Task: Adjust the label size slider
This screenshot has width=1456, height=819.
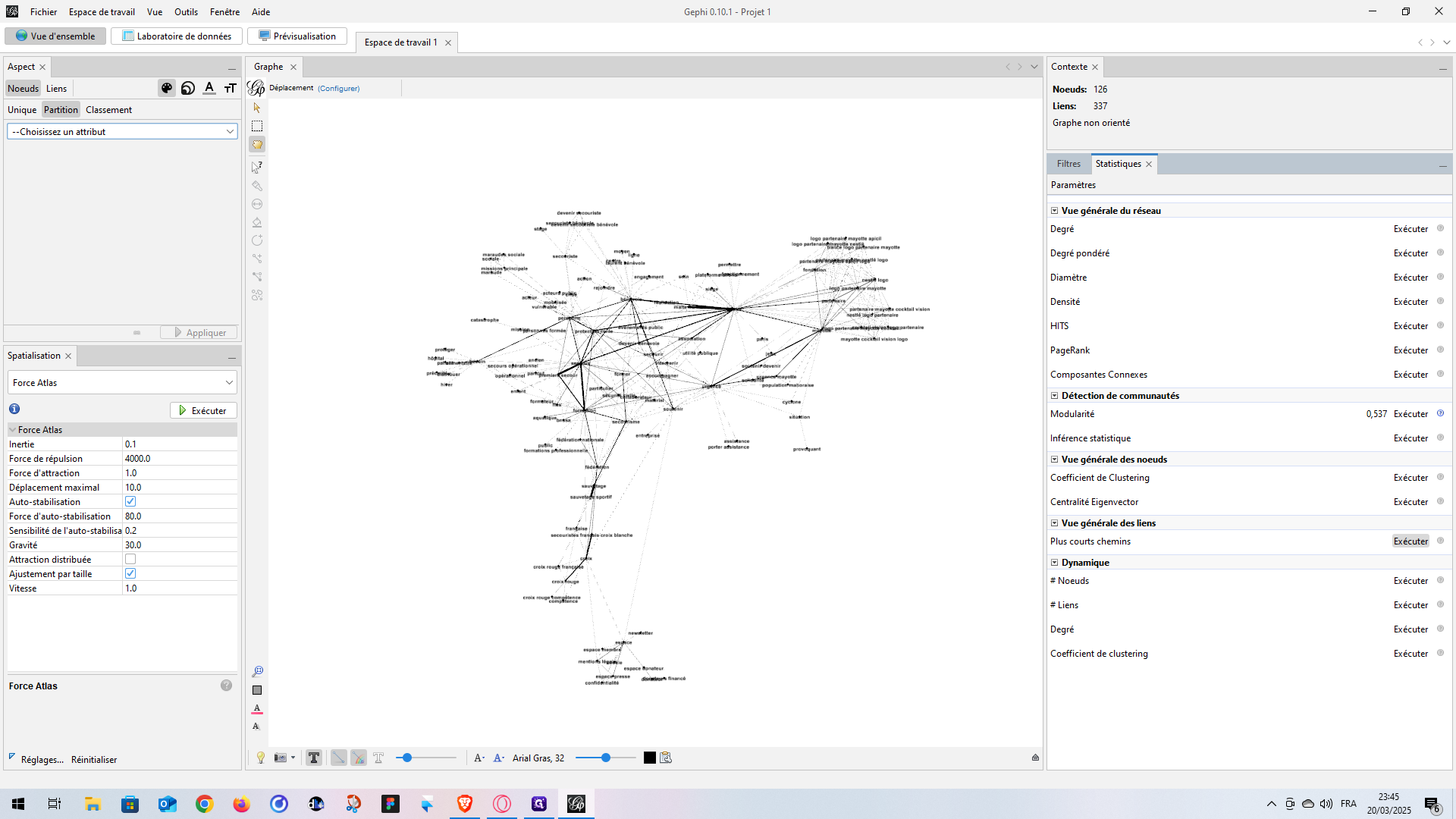Action: point(605,758)
